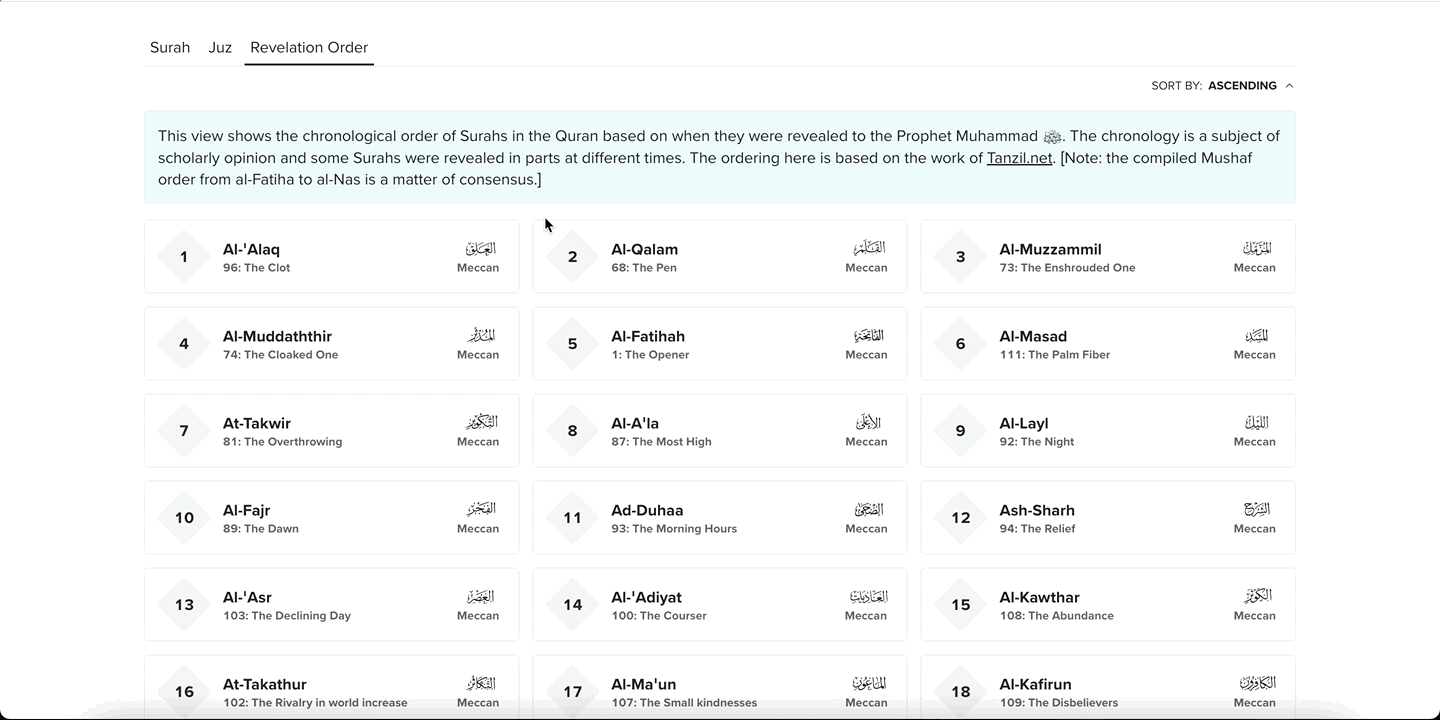Screen dimensions: 1440x720
Task: Switch to the Surah tab
Action: tap(169, 47)
